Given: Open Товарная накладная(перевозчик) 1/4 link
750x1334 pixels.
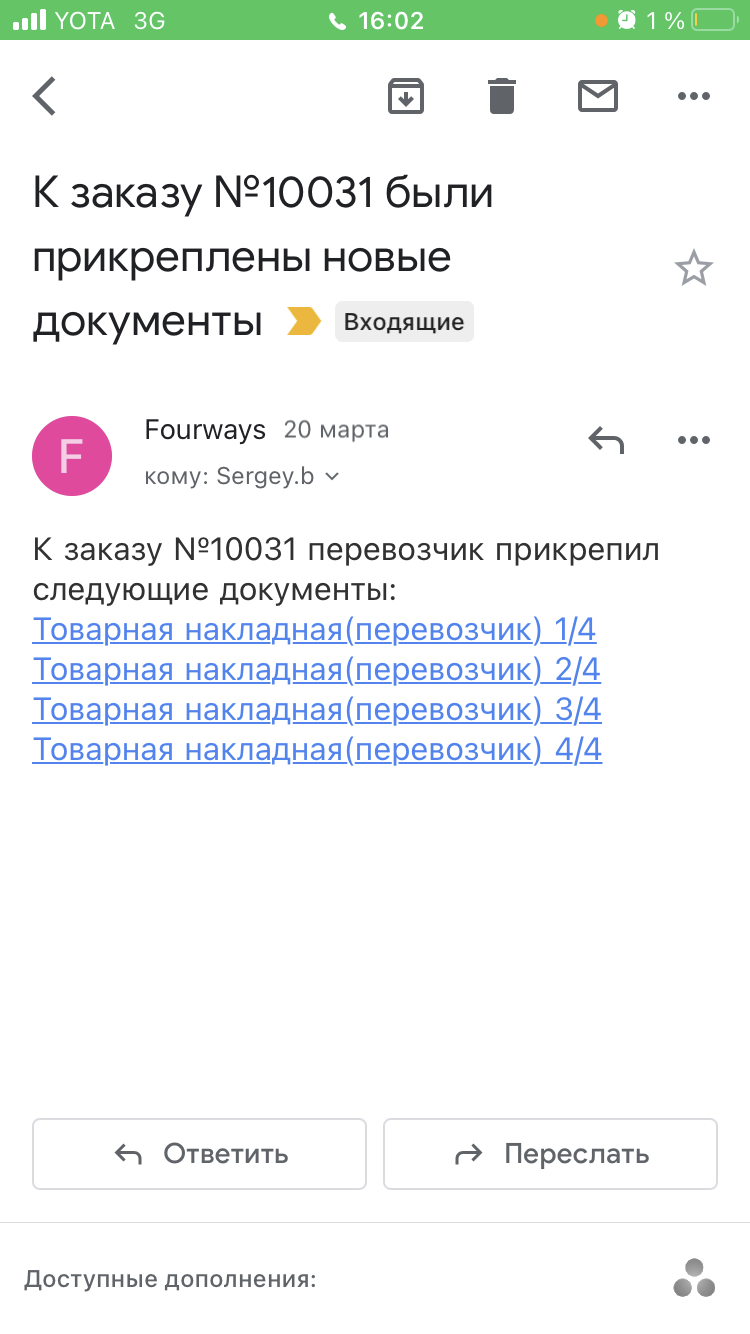Looking at the screenshot, I should [314, 630].
